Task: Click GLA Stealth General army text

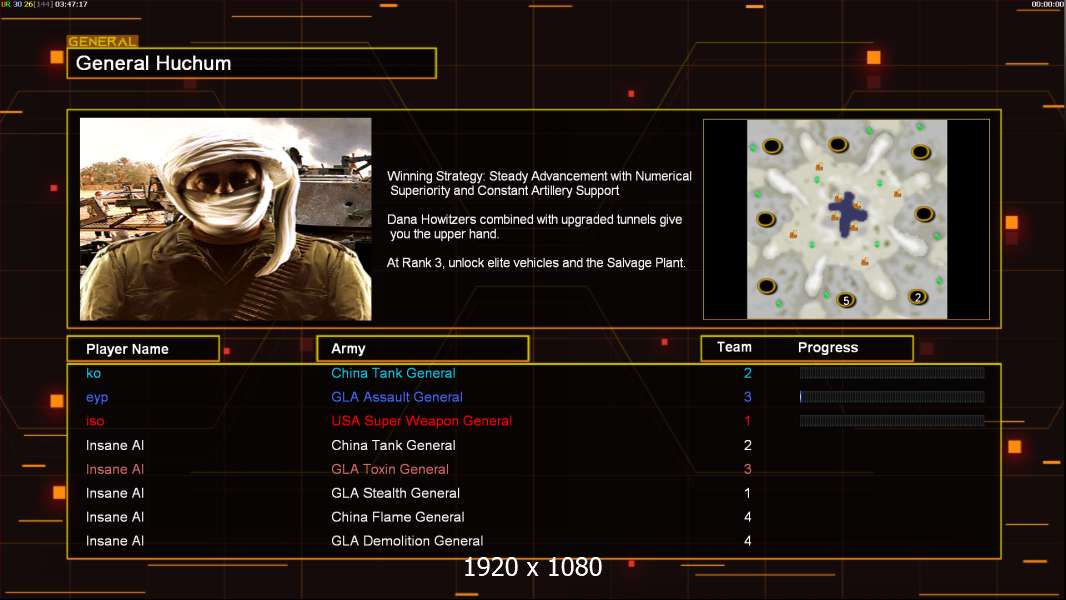Action: click(x=395, y=493)
